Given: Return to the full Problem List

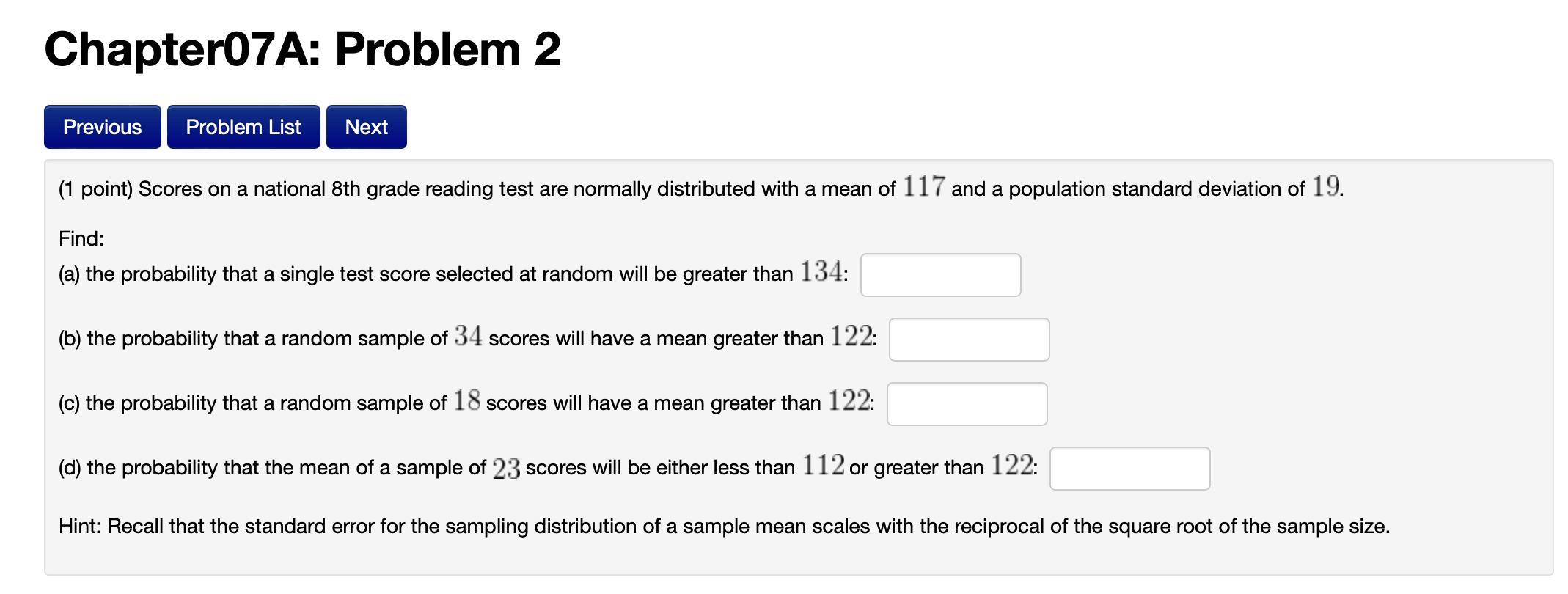Looking at the screenshot, I should coord(243,126).
